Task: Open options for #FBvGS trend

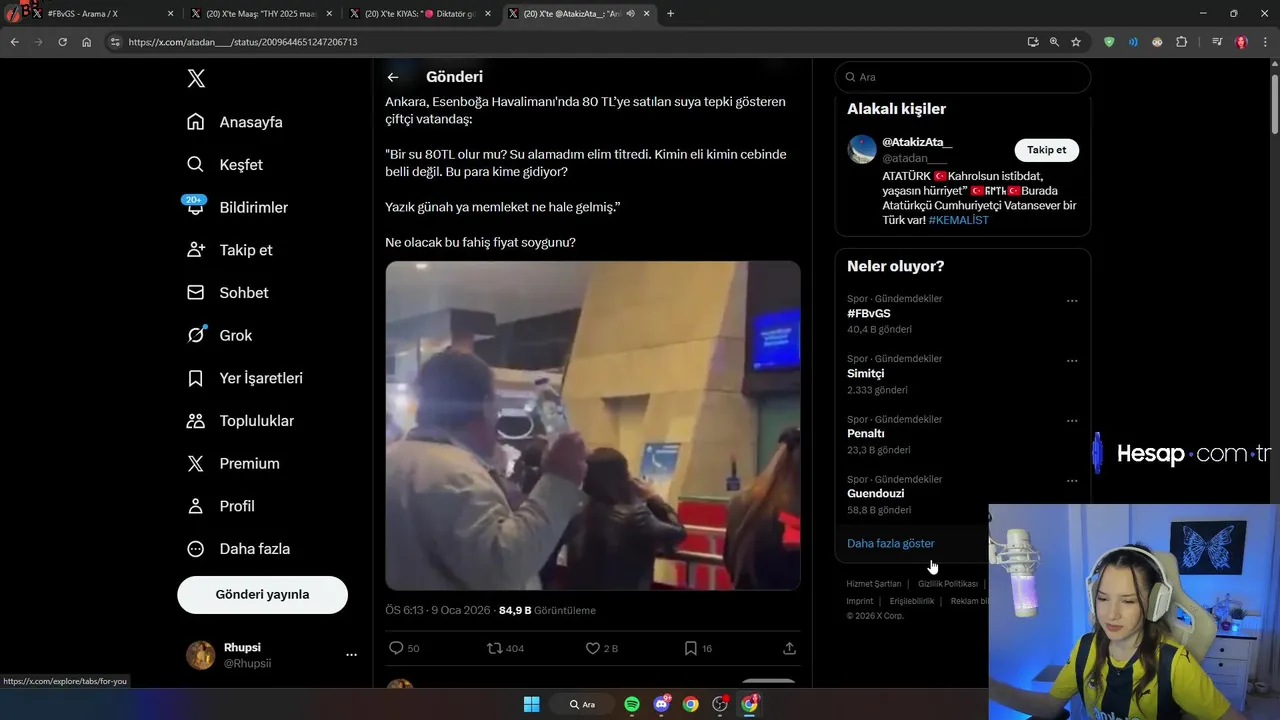Action: [1072, 301]
